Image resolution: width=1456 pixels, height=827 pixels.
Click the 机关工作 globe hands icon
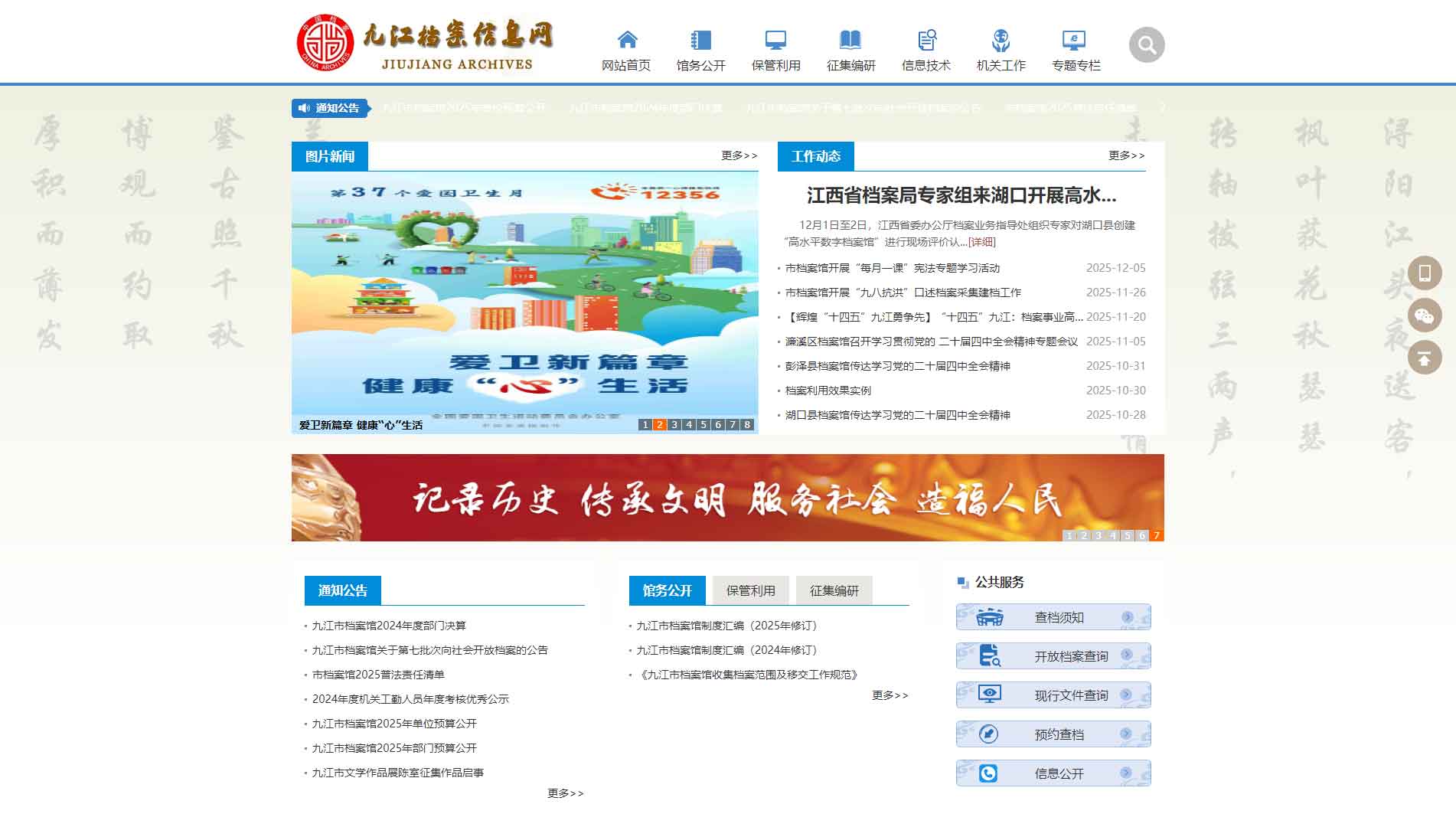pyautogui.click(x=1001, y=39)
